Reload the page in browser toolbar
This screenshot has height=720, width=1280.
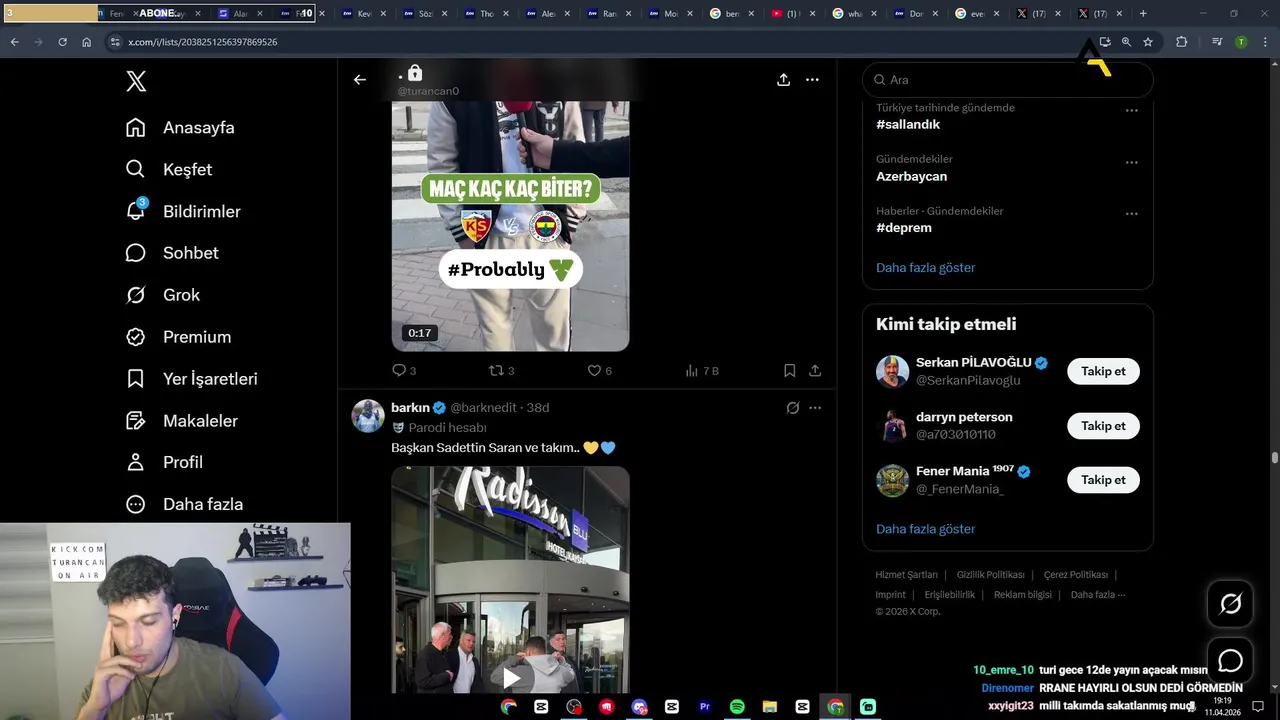pyautogui.click(x=62, y=42)
